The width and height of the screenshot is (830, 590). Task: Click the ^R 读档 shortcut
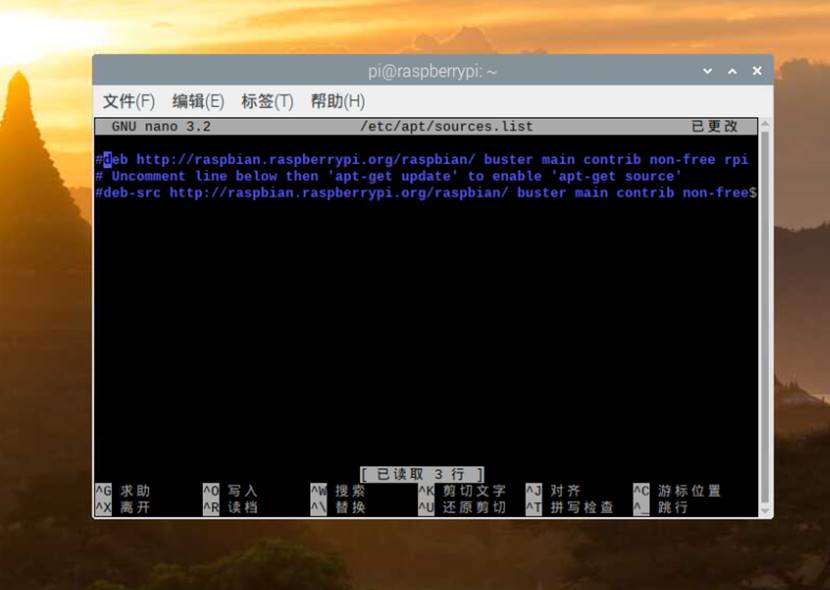coord(230,508)
